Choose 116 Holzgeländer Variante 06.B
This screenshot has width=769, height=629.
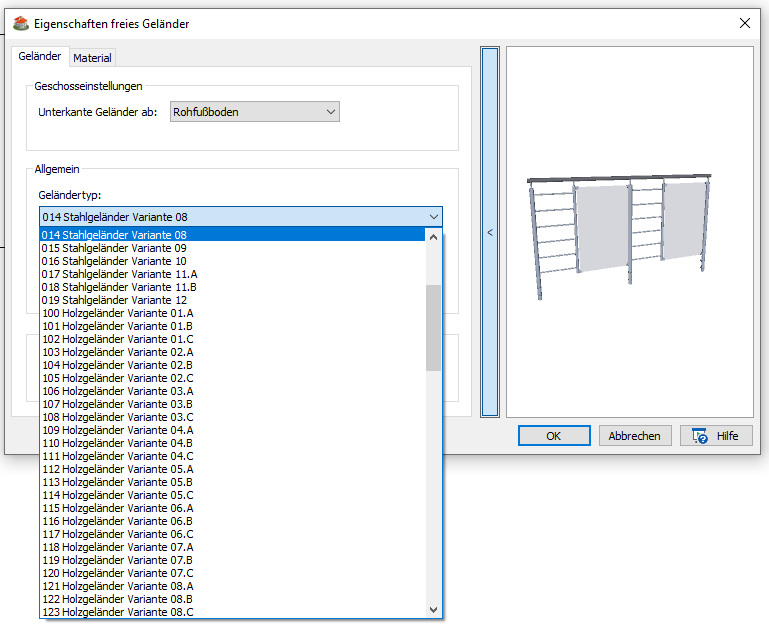pyautogui.click(x=118, y=521)
